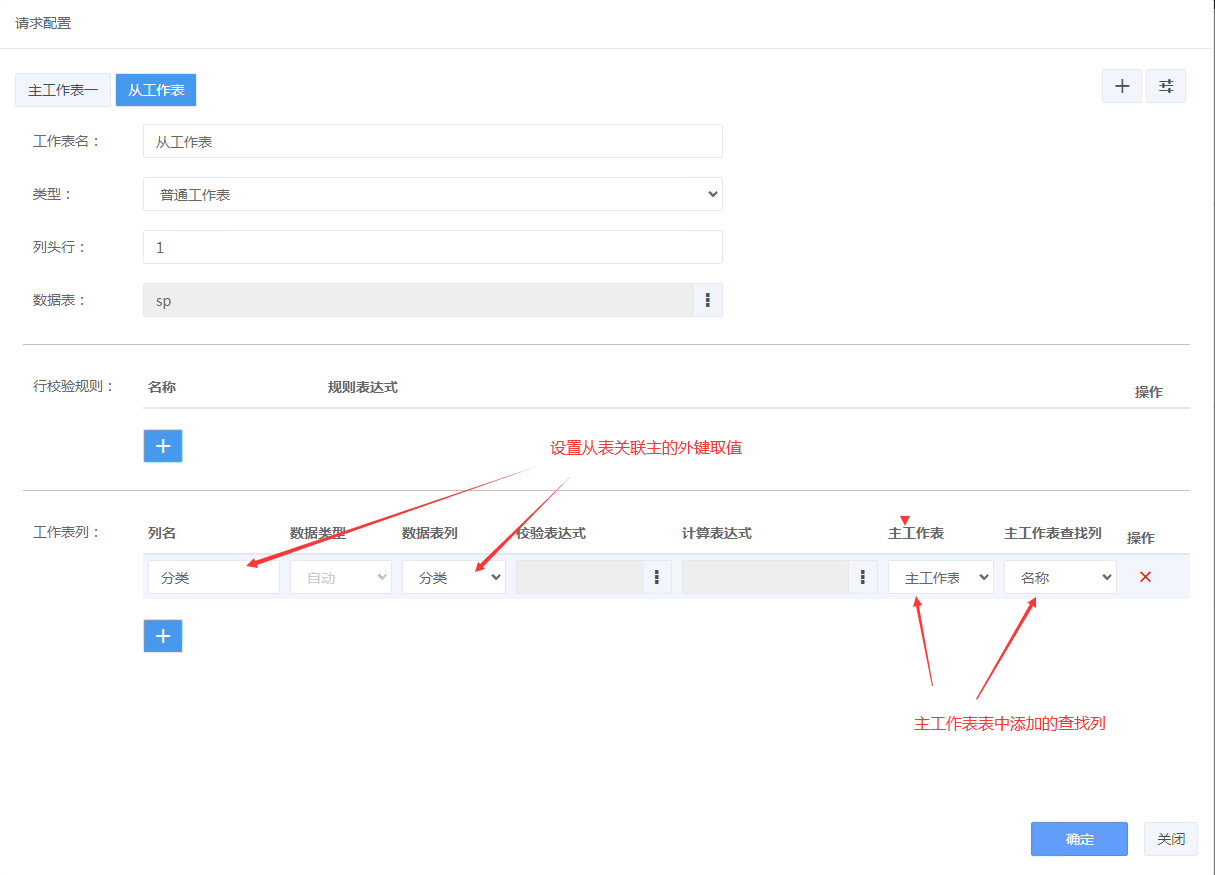Add a new row validation rule
The image size is (1215, 875).
click(x=163, y=446)
